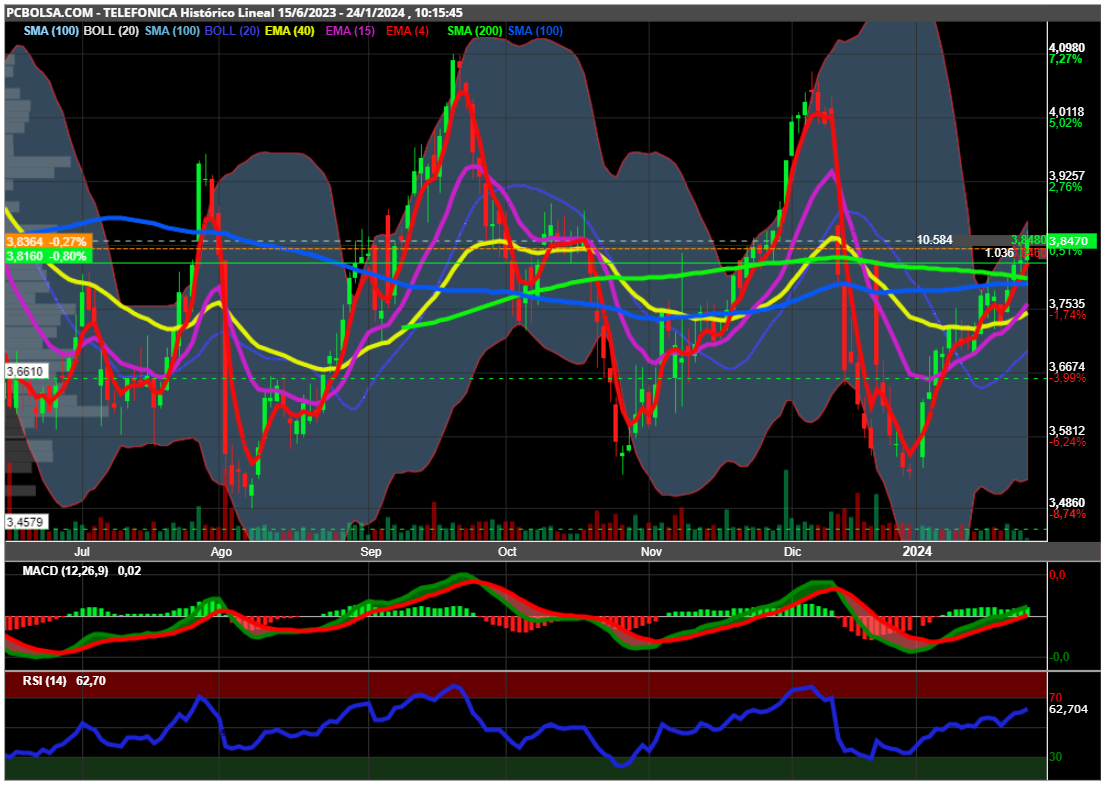
Task: Click the MACD (12,26,9) indicator label
Action: [x=66, y=571]
